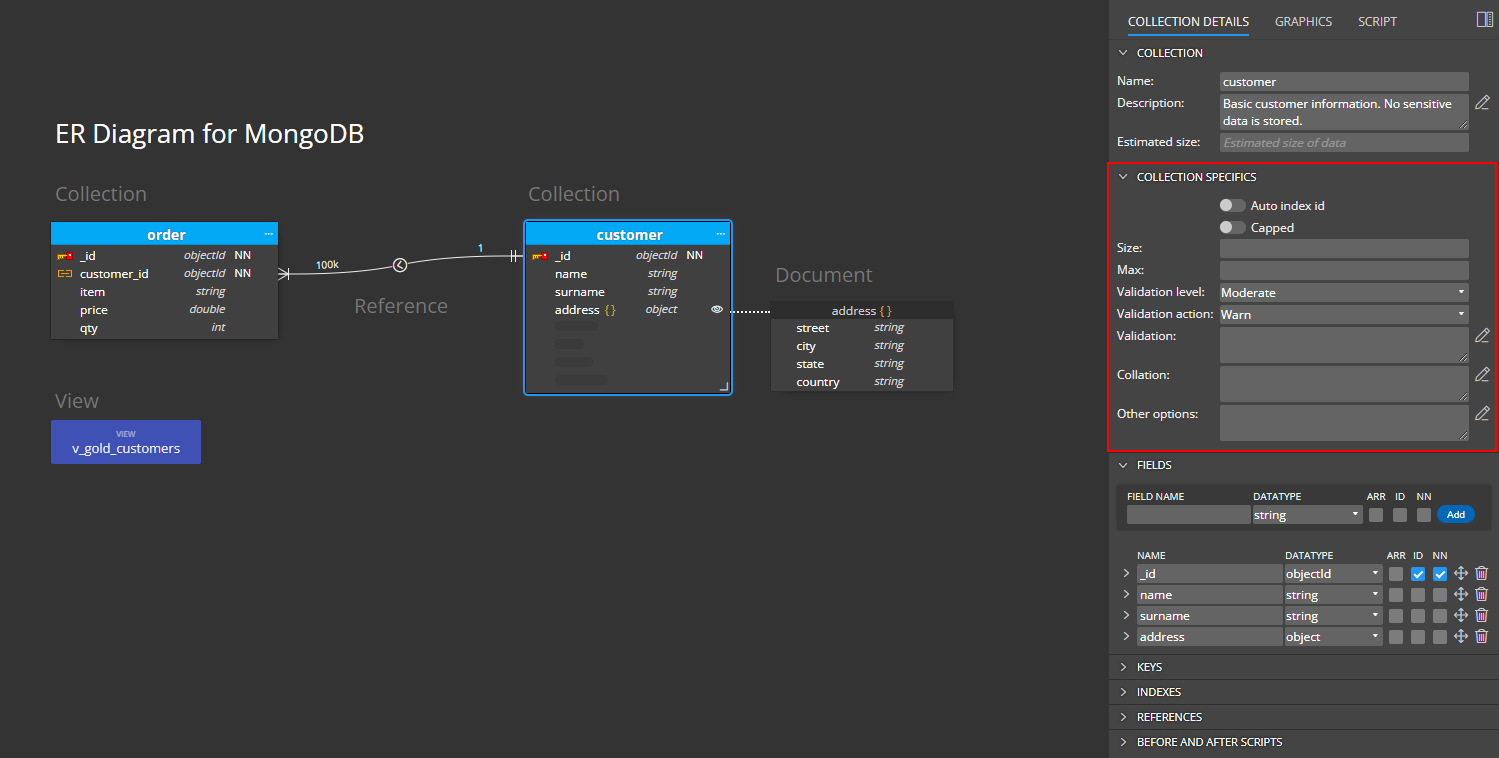This screenshot has height=758, width=1499.
Task: Uncheck the NN checkbox for _id field
Action: pos(1439,574)
